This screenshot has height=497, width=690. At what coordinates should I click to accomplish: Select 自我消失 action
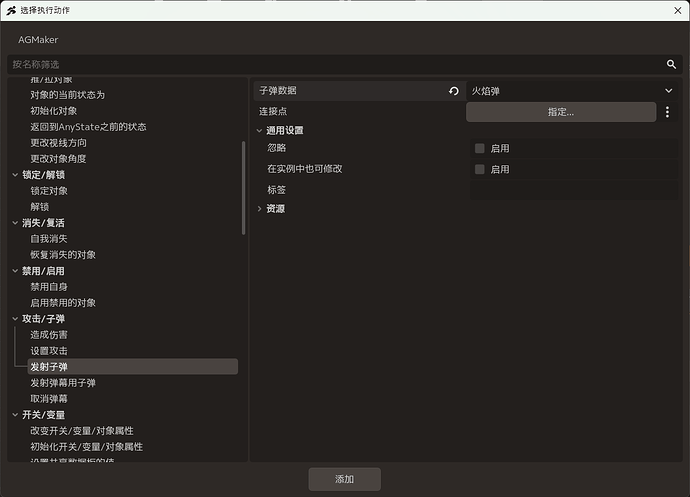point(49,239)
